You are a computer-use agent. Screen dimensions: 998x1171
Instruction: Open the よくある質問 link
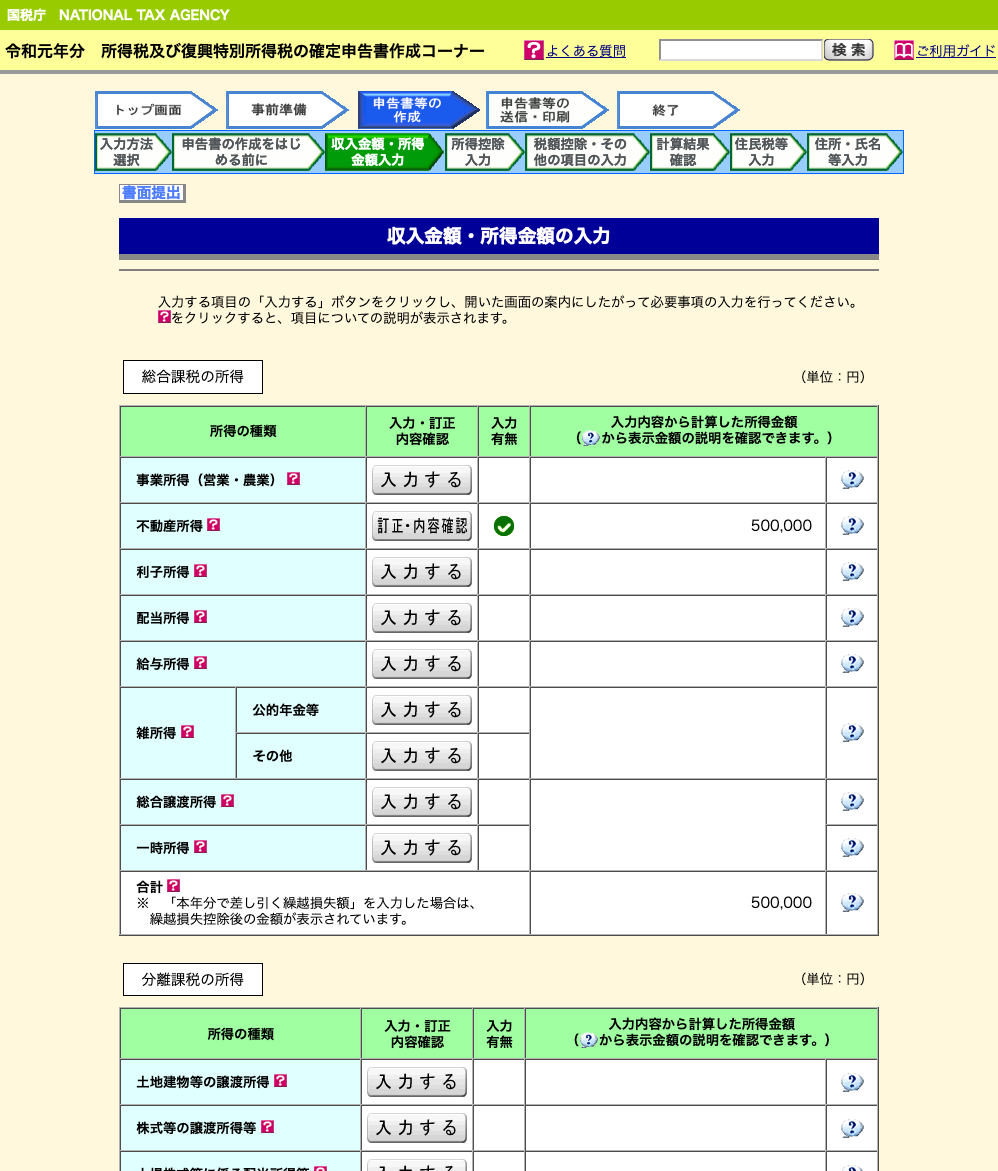(586, 51)
